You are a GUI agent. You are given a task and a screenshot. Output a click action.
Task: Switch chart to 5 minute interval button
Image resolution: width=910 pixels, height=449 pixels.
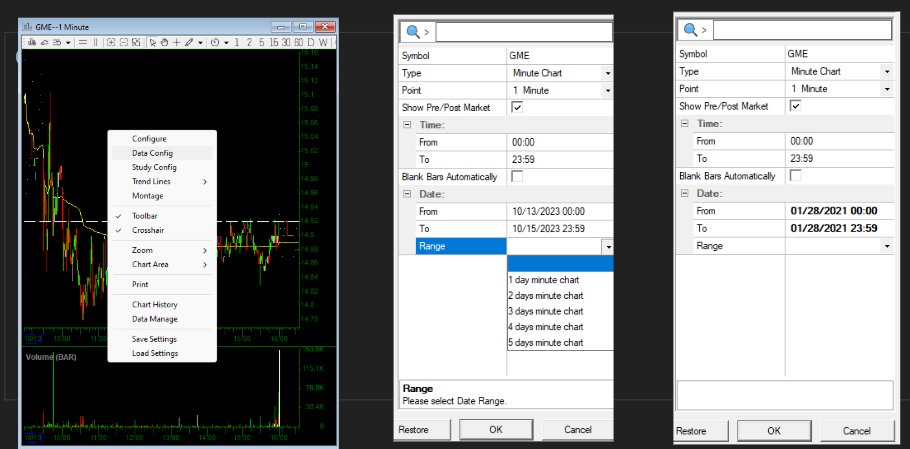pos(262,42)
